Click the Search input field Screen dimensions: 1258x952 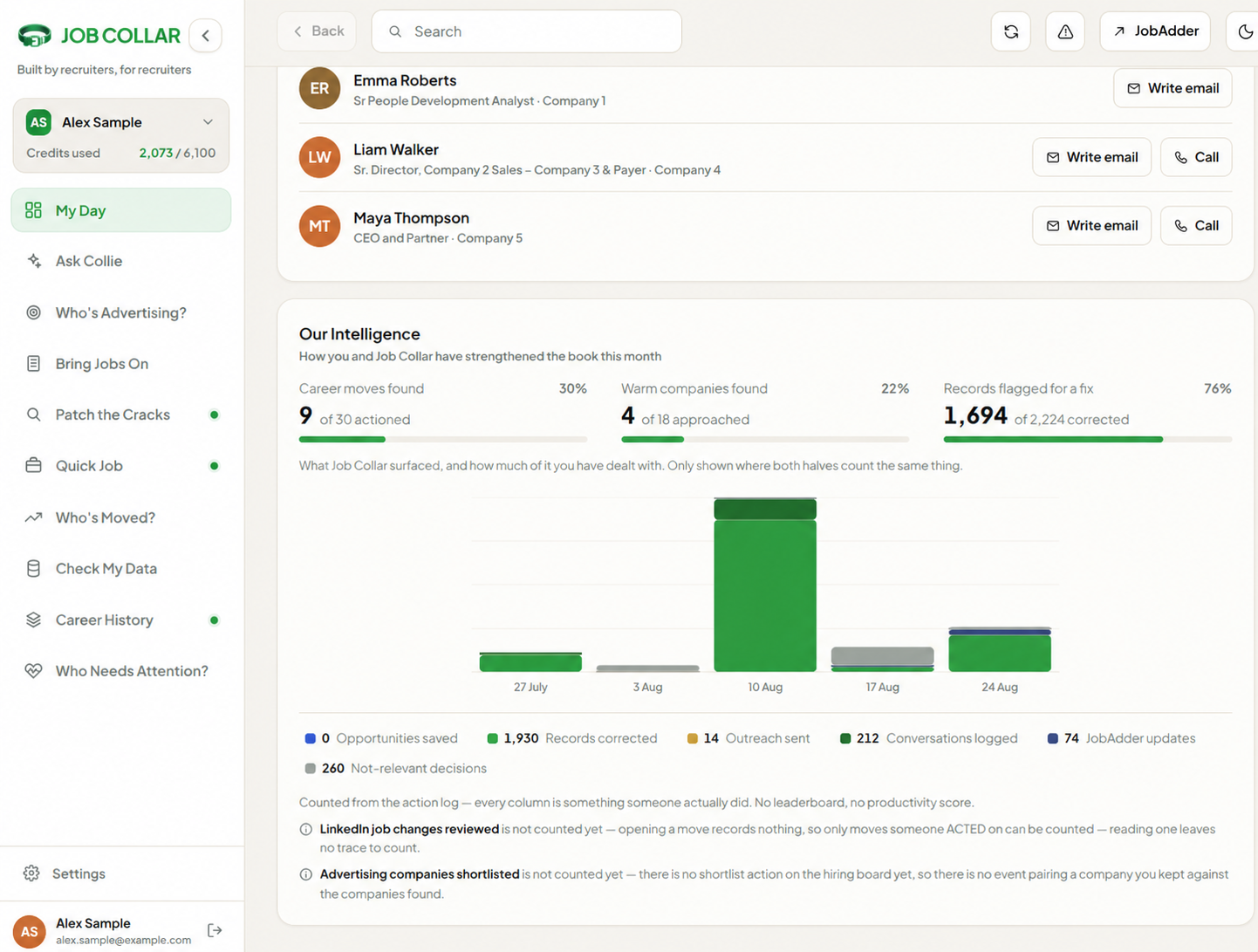coord(527,31)
